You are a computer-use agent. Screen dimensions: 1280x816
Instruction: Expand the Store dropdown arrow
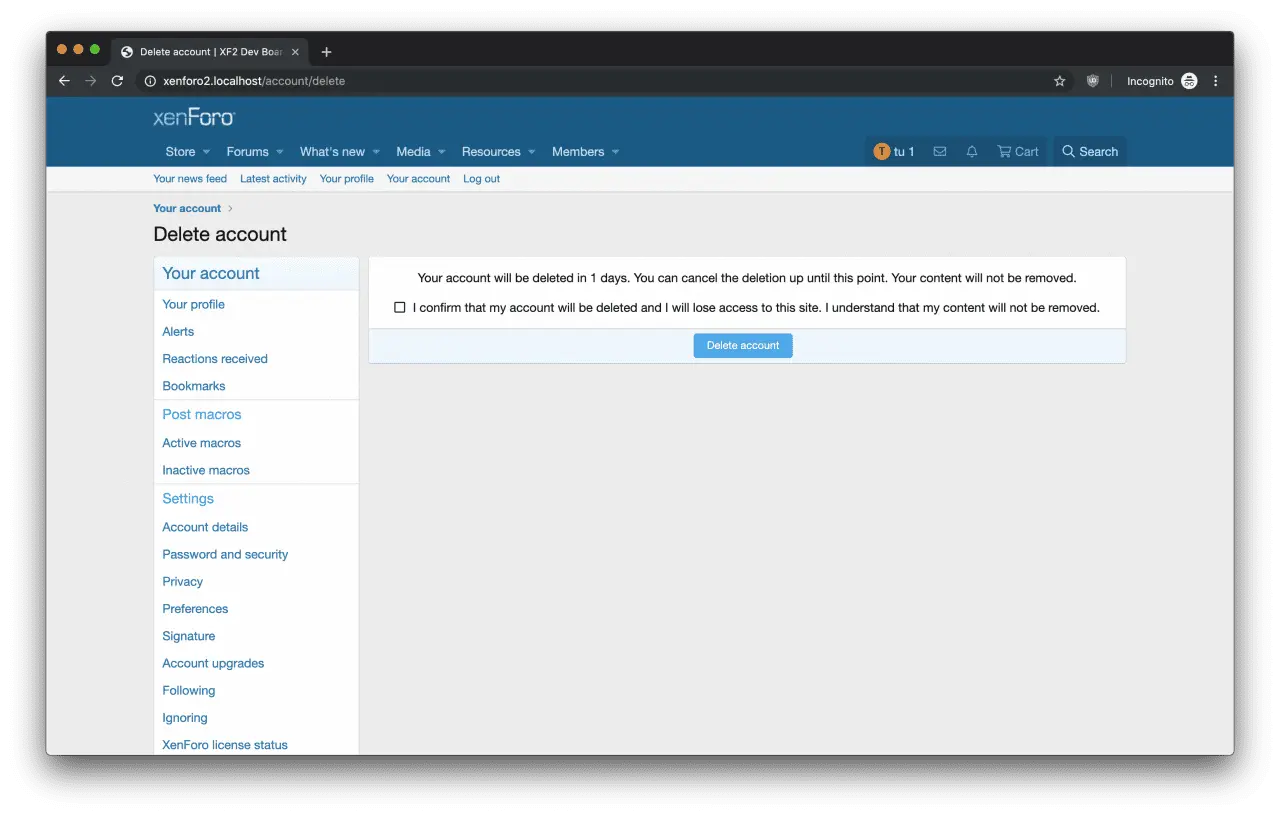coord(206,152)
